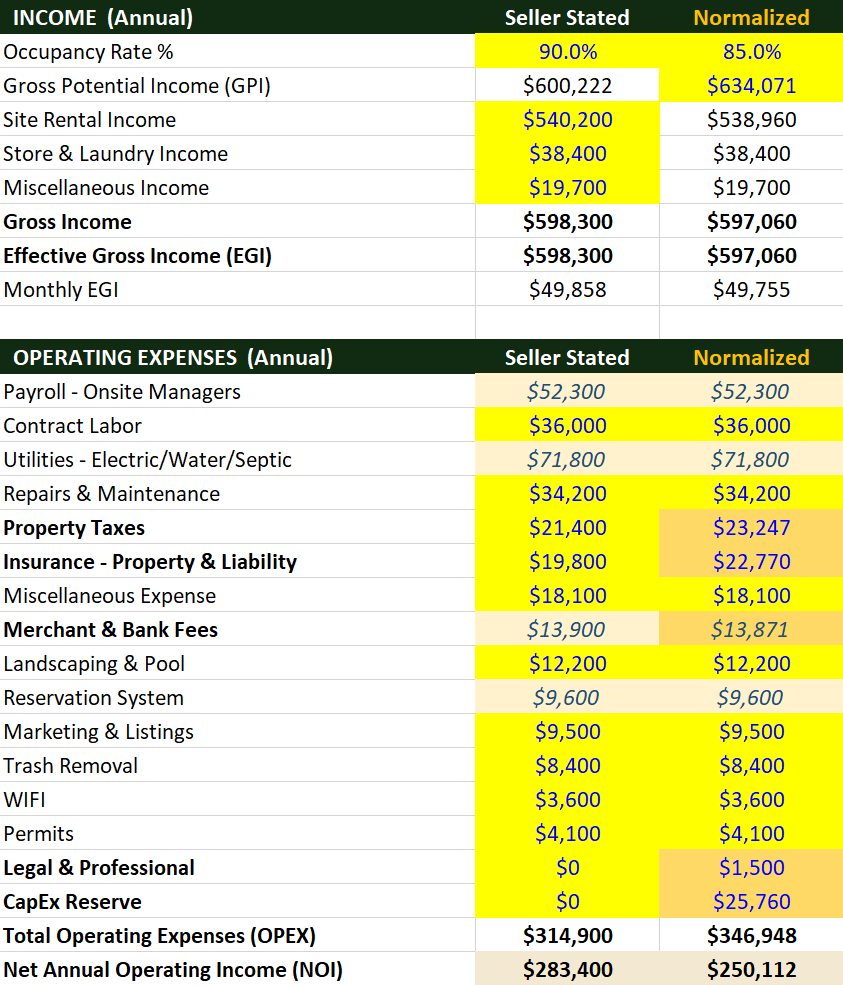Select the Seller Stated insurance value $19,800
Image resolution: width=843 pixels, height=985 pixels.
(567, 561)
